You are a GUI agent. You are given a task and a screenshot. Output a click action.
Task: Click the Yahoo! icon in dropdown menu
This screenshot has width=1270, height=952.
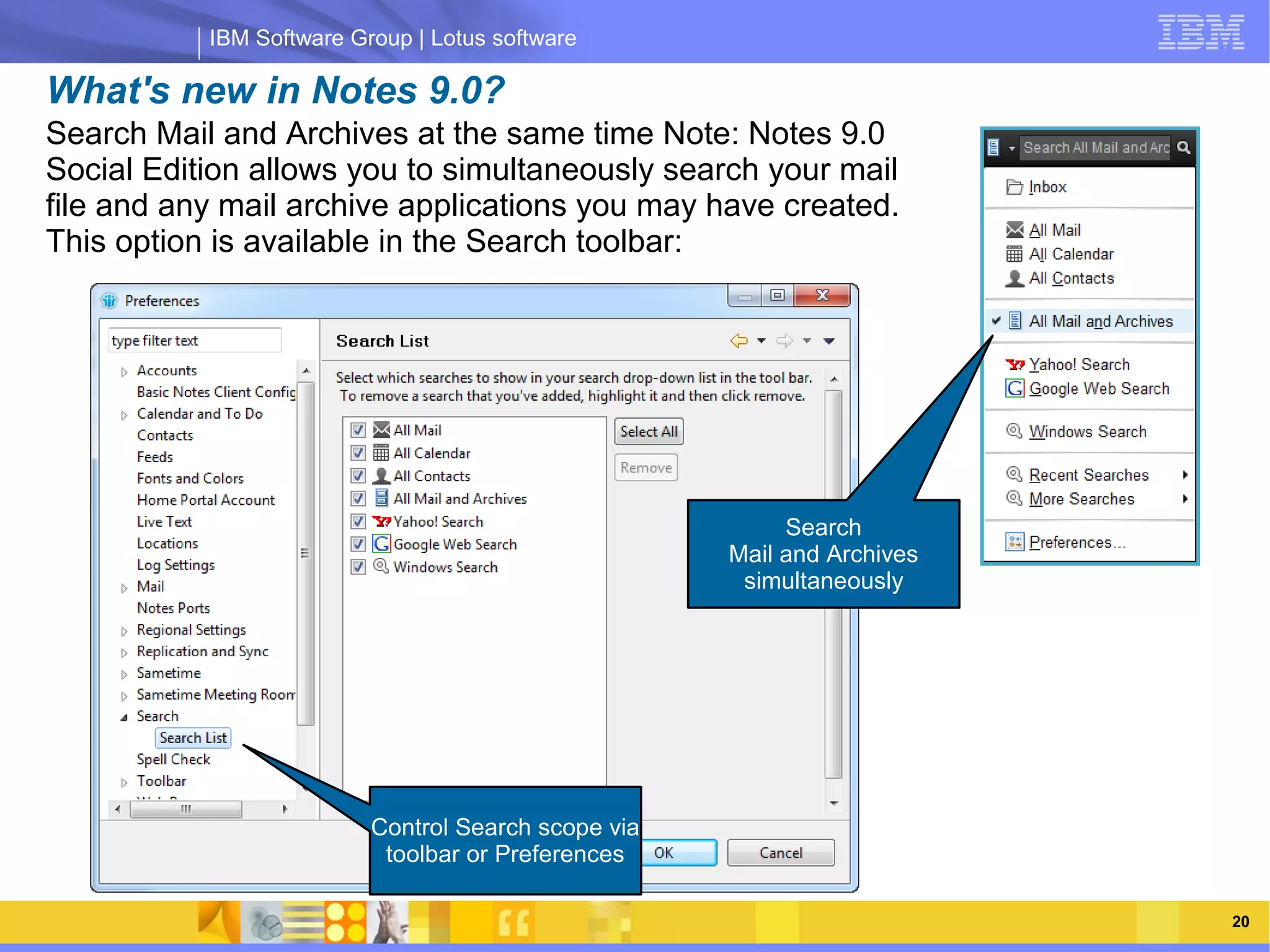click(1015, 365)
